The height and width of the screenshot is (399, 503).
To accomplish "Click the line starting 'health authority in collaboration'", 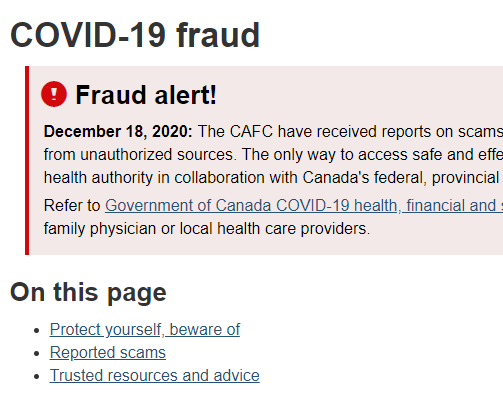I will click(273, 178).
